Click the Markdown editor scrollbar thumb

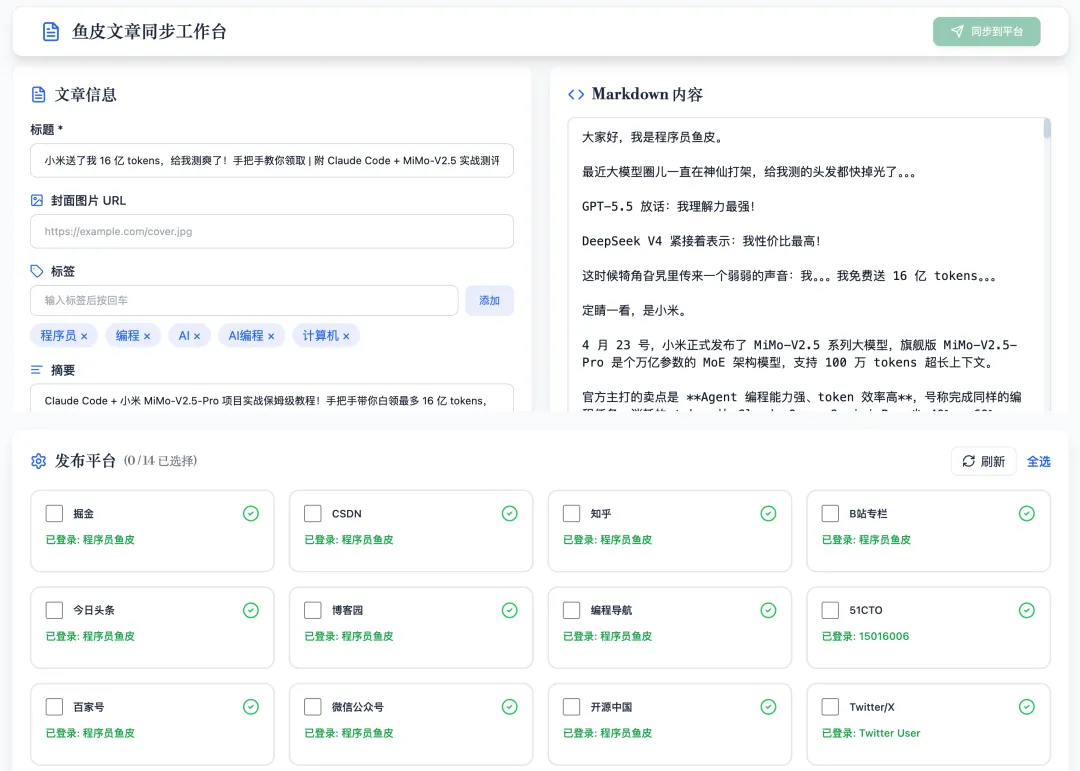pyautogui.click(x=1047, y=129)
